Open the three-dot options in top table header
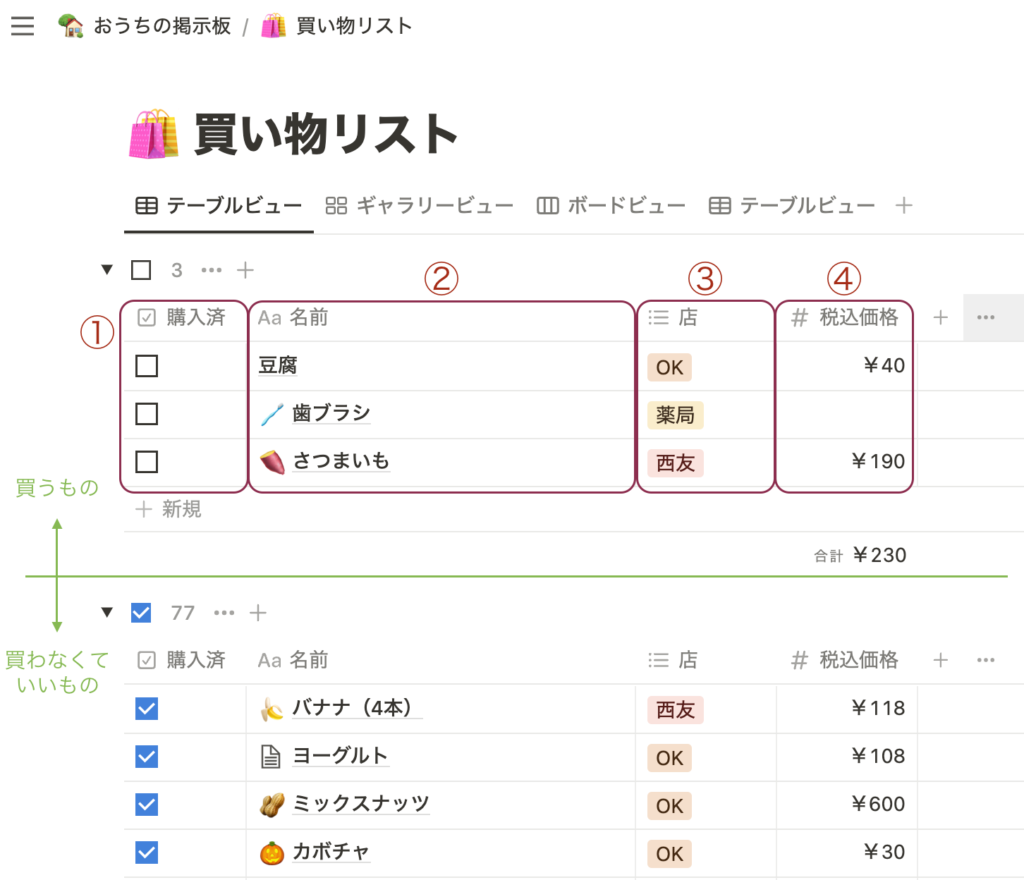The width and height of the screenshot is (1024, 880). (986, 318)
